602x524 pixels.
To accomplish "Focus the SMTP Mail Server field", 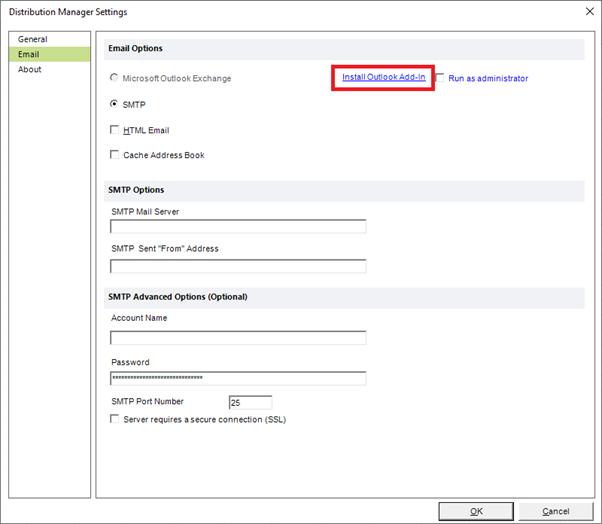I will click(x=238, y=226).
